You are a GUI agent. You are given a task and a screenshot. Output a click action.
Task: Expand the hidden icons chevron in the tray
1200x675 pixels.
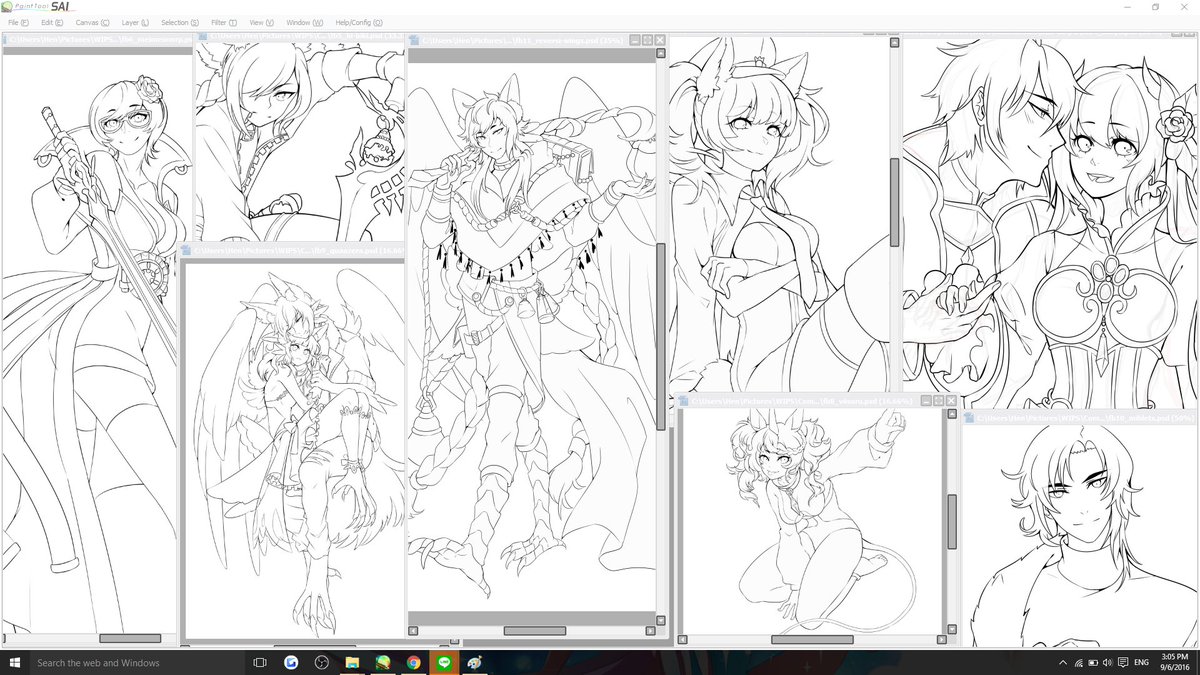(1063, 662)
